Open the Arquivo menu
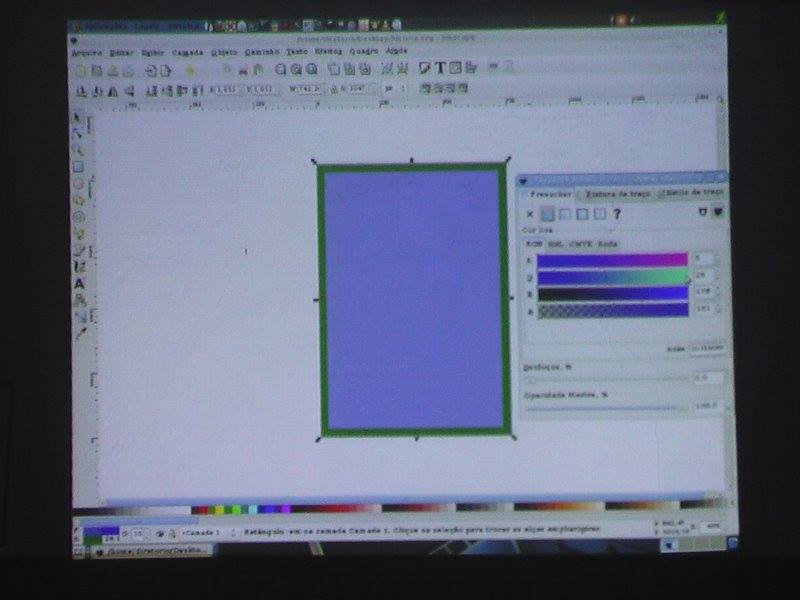This screenshot has width=800, height=600. pyautogui.click(x=86, y=51)
